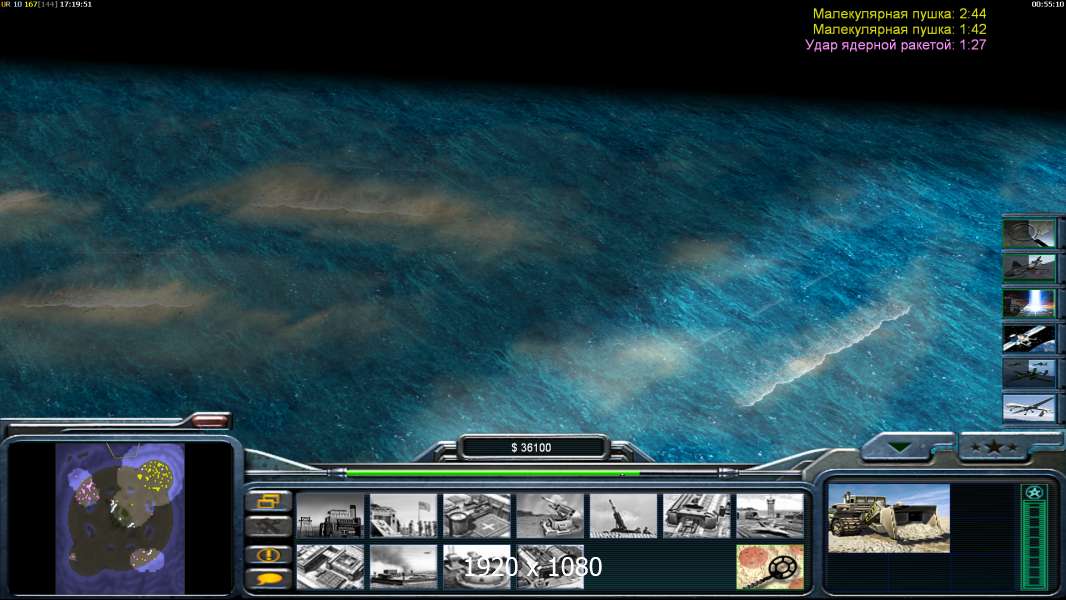
Task: Build the Airfield with control tower
Action: click(x=770, y=516)
